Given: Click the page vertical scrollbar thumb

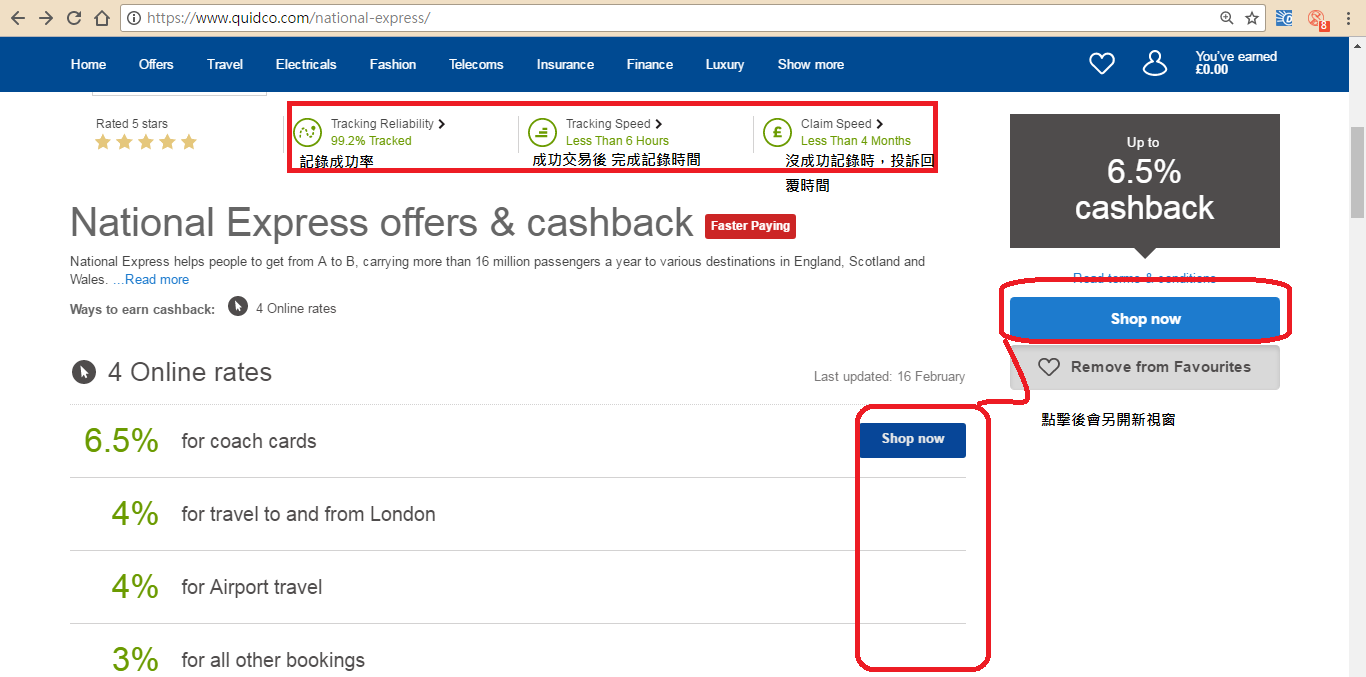Looking at the screenshot, I should click(1357, 172).
